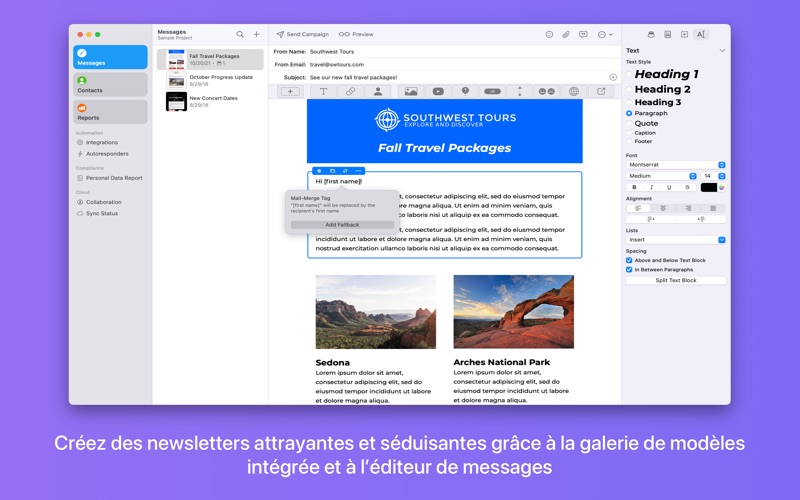Insert a mail-merge person tag icon

(378, 91)
